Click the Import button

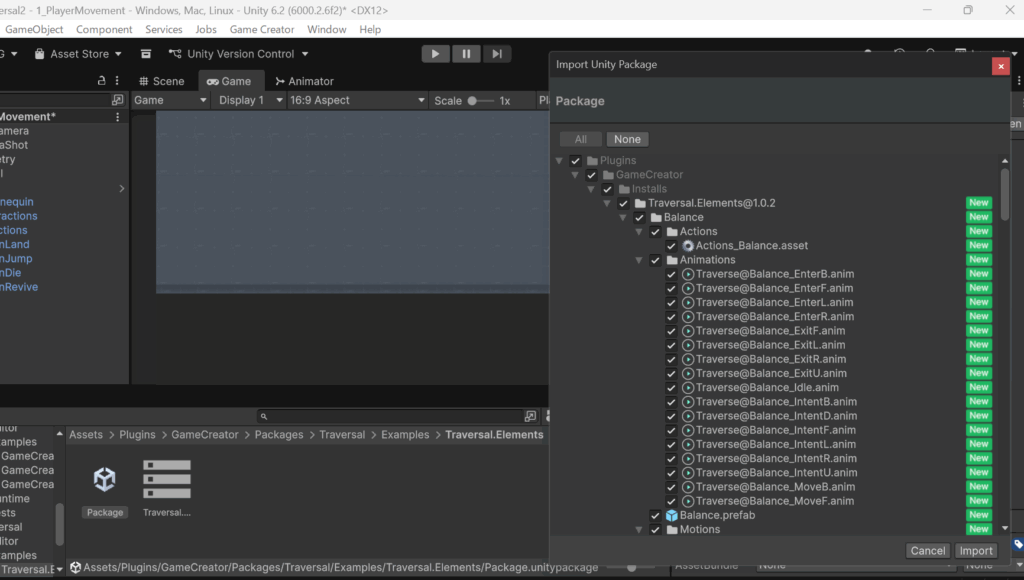(x=976, y=550)
